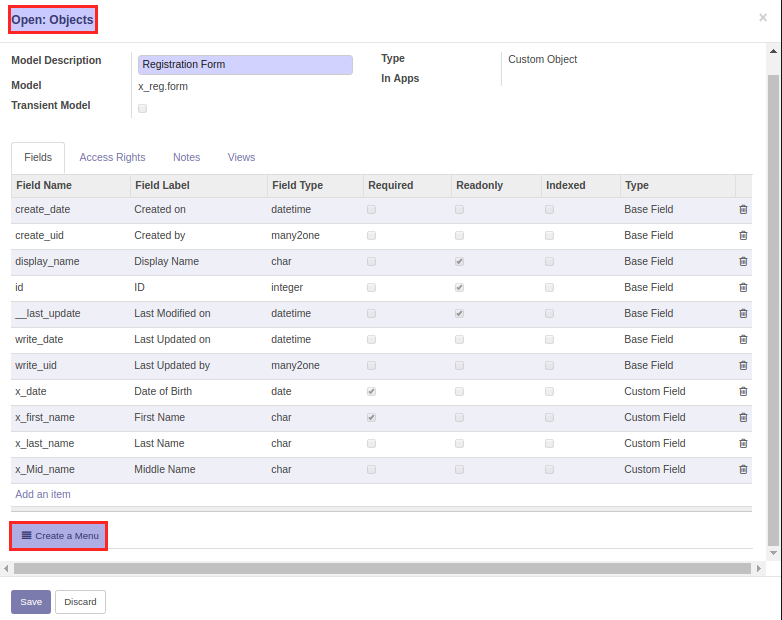
Task: Toggle Readonly checkbox for __last_update
Action: coord(459,313)
